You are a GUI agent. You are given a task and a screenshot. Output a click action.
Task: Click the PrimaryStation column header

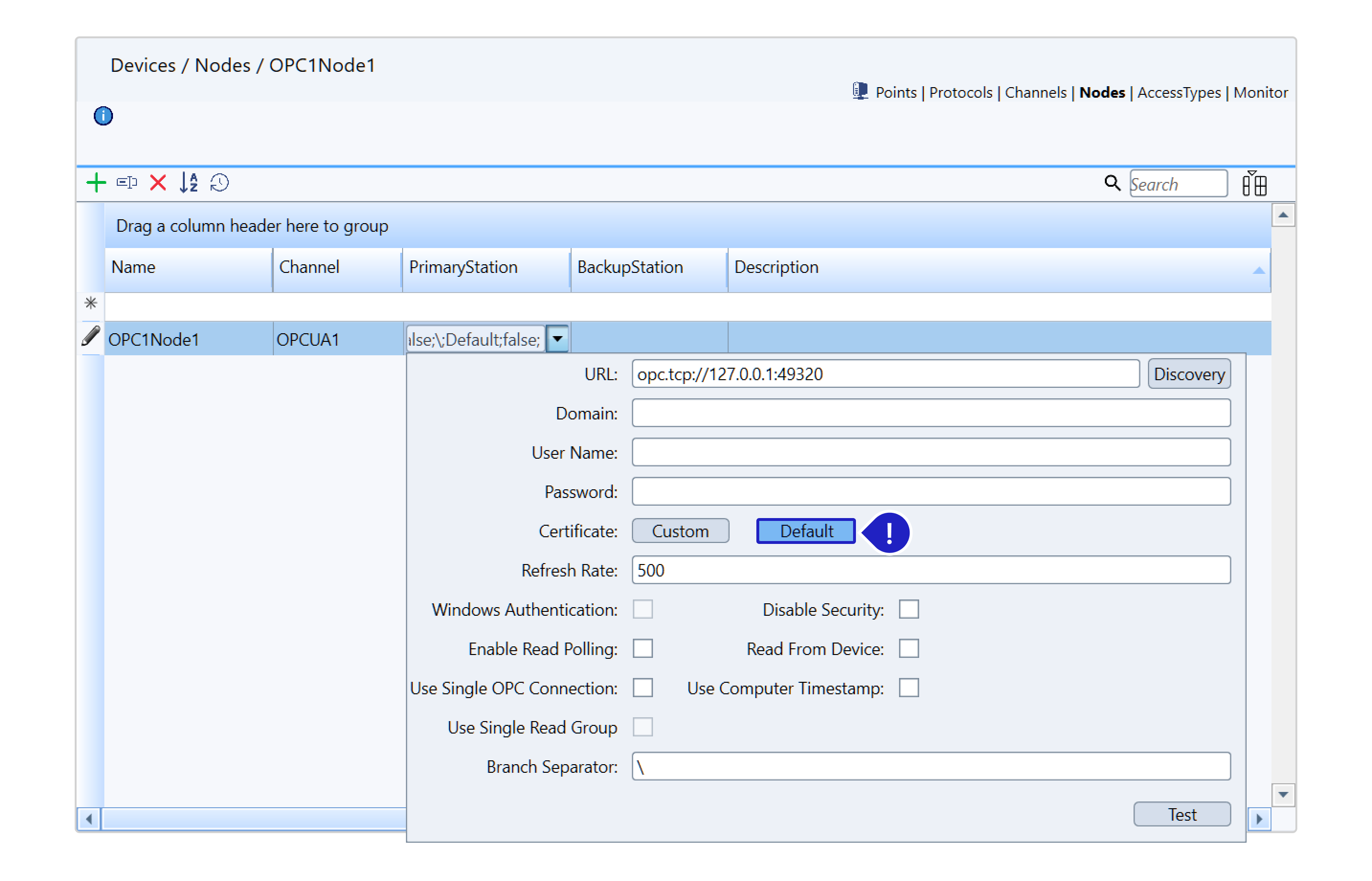[x=486, y=270]
